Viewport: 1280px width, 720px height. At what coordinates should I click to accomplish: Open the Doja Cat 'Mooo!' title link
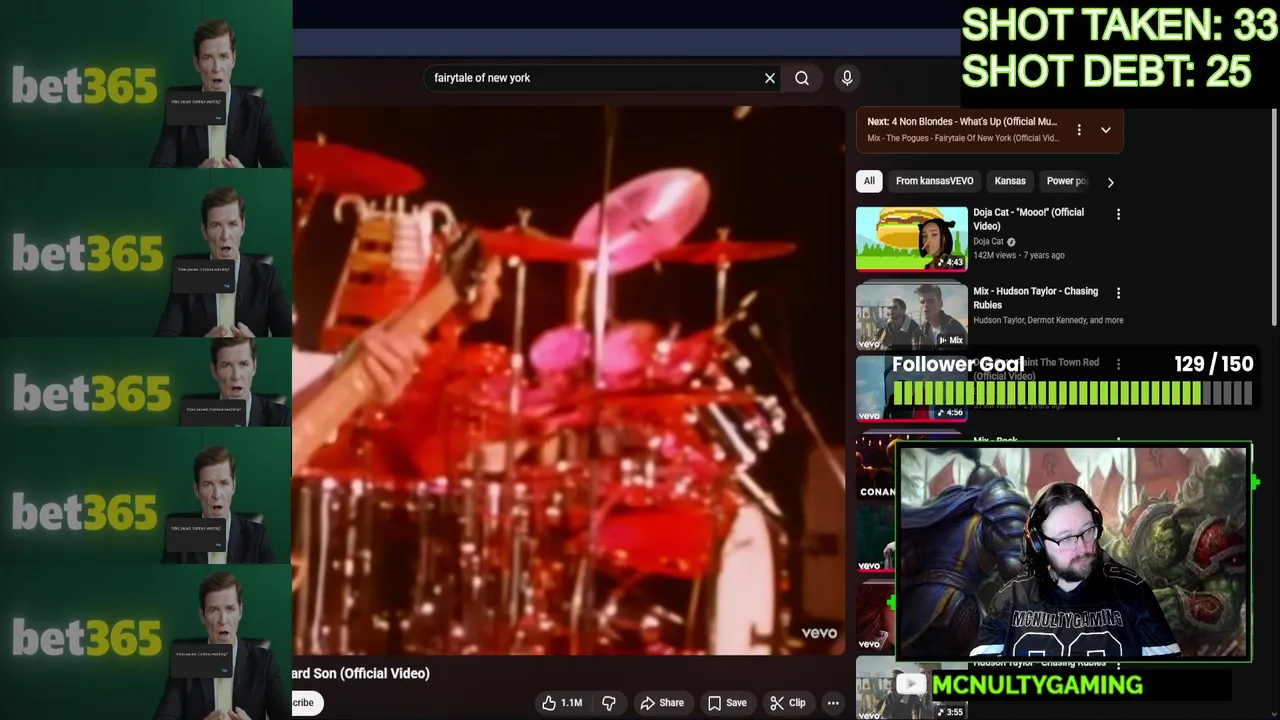click(x=1028, y=219)
